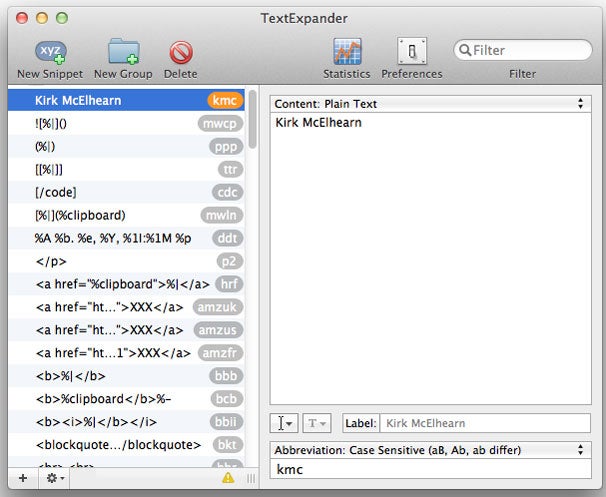Viewport: 606px width, 497px height.
Task: Click the bbii abbreviation badge
Action: (x=226, y=422)
